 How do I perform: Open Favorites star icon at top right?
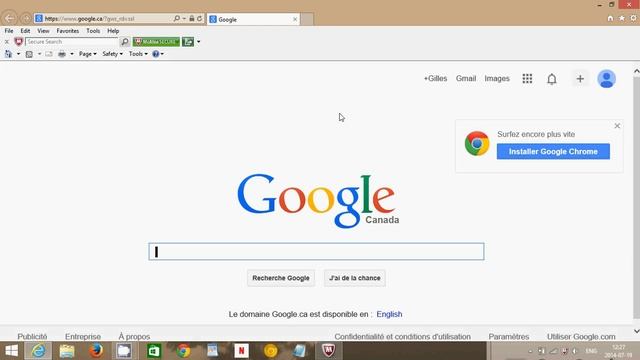point(622,18)
